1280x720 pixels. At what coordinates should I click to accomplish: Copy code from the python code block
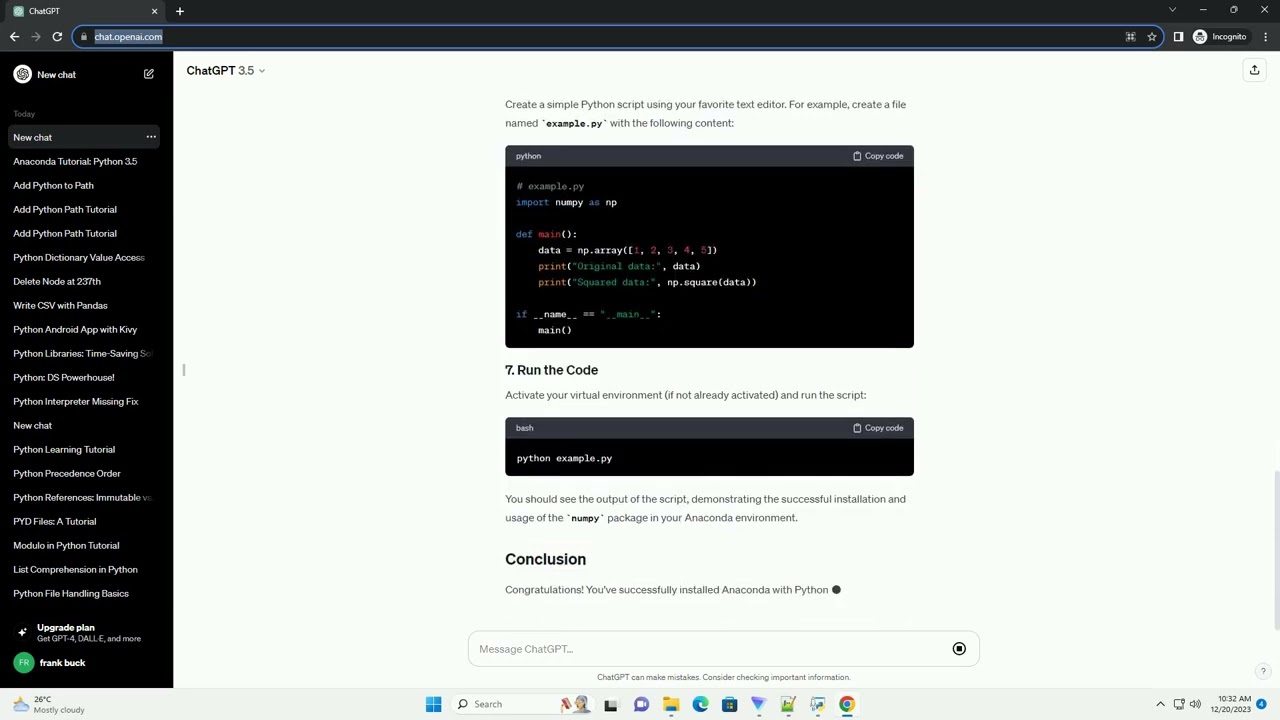pyautogui.click(x=878, y=156)
